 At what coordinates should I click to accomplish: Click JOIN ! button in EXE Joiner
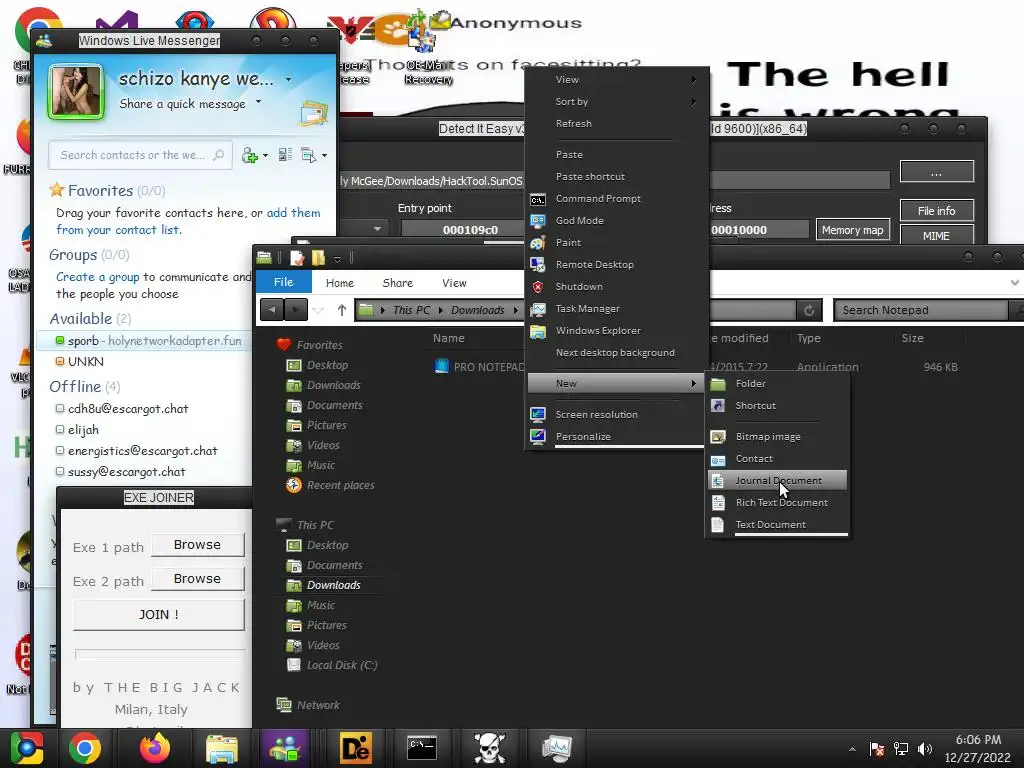click(159, 615)
